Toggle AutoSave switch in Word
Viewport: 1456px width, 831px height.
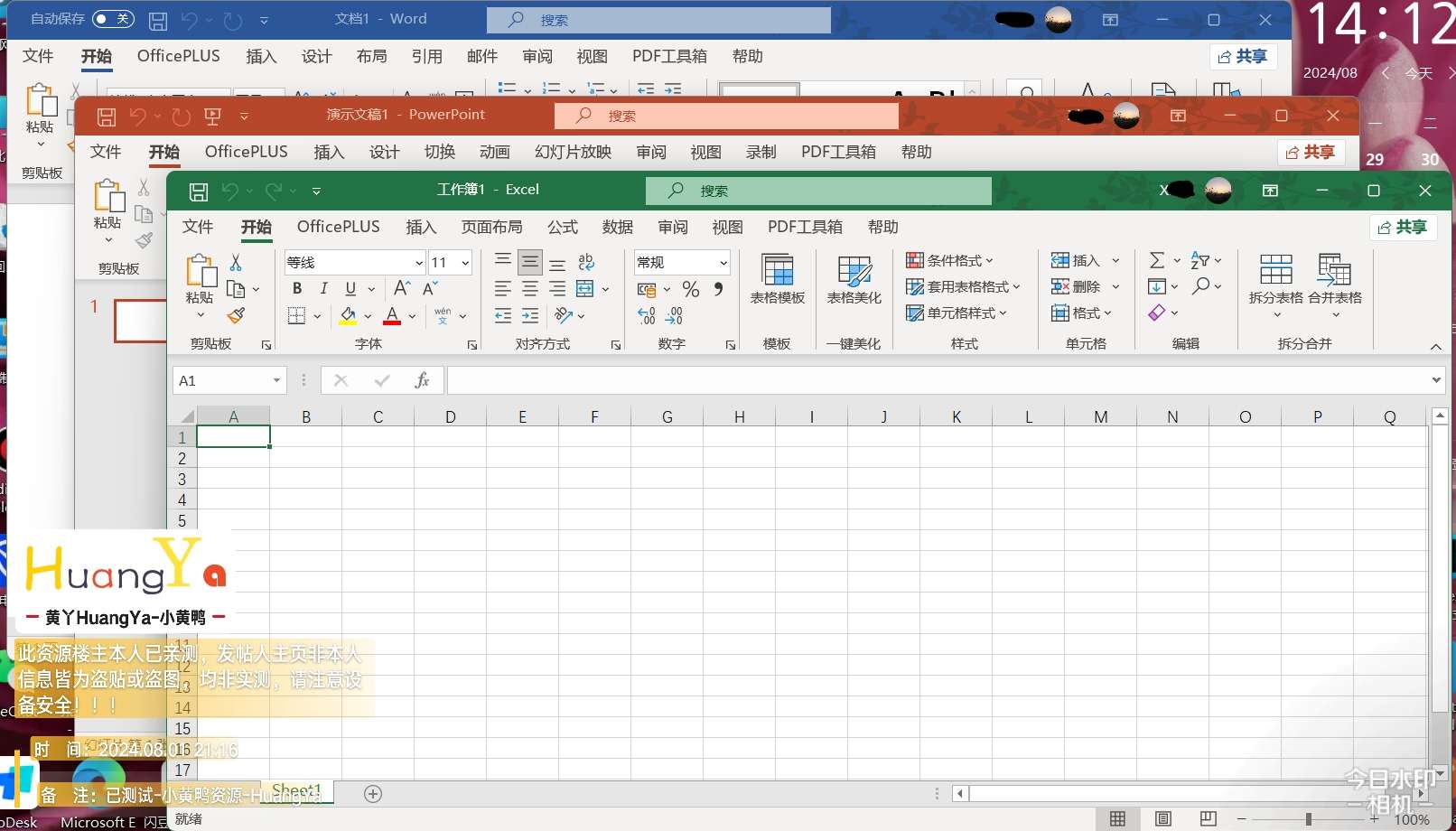tap(113, 19)
